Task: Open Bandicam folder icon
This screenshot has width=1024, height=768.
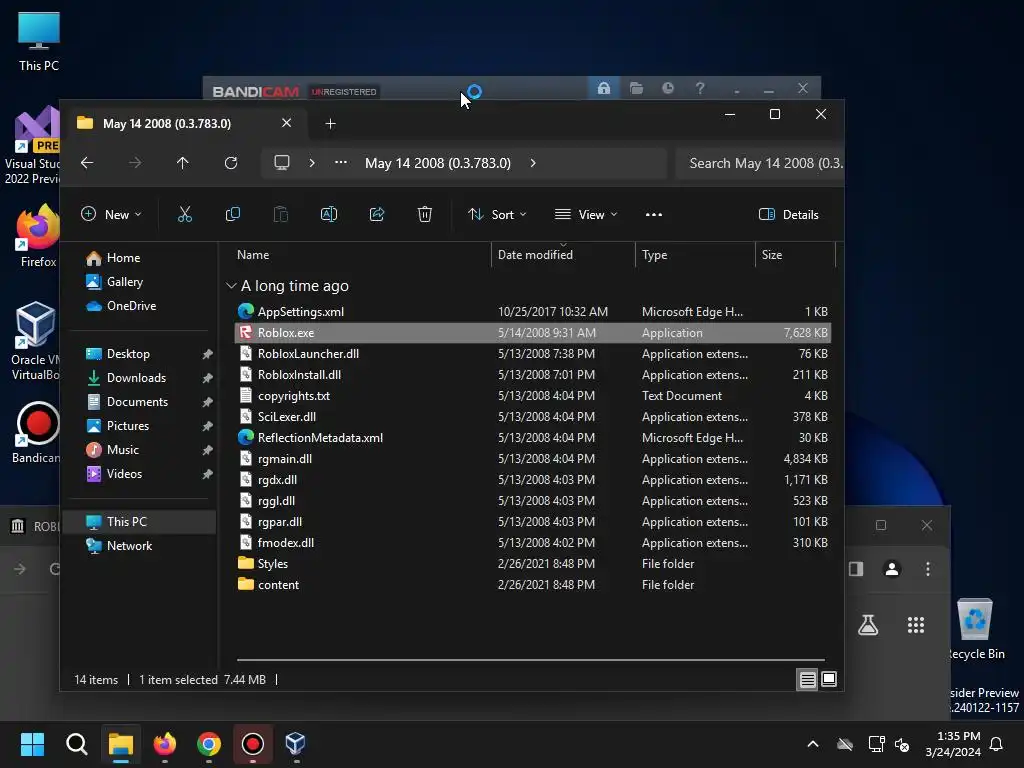Action: coord(636,88)
